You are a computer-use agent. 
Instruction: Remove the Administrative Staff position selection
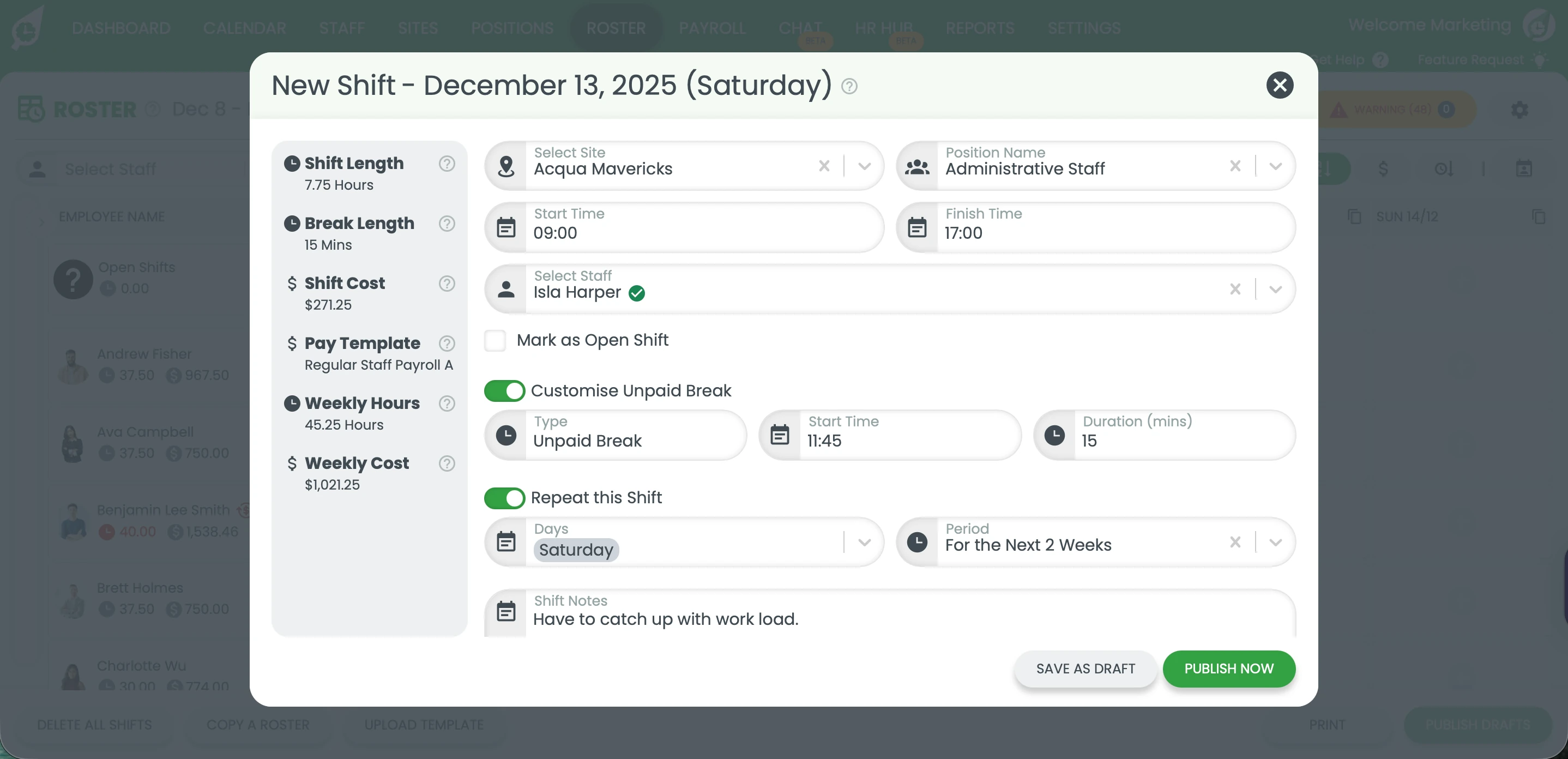pos(1235,166)
